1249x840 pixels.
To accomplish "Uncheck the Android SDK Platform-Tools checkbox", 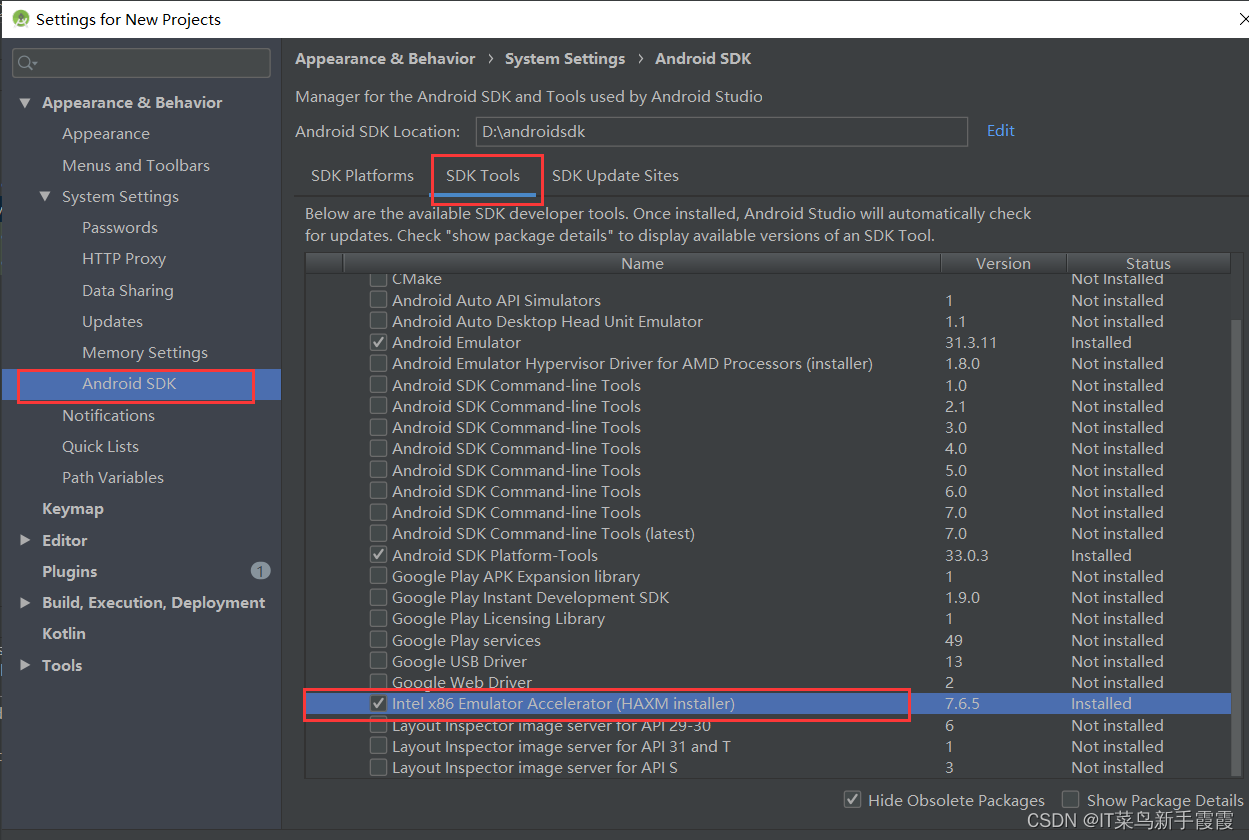I will tap(378, 555).
